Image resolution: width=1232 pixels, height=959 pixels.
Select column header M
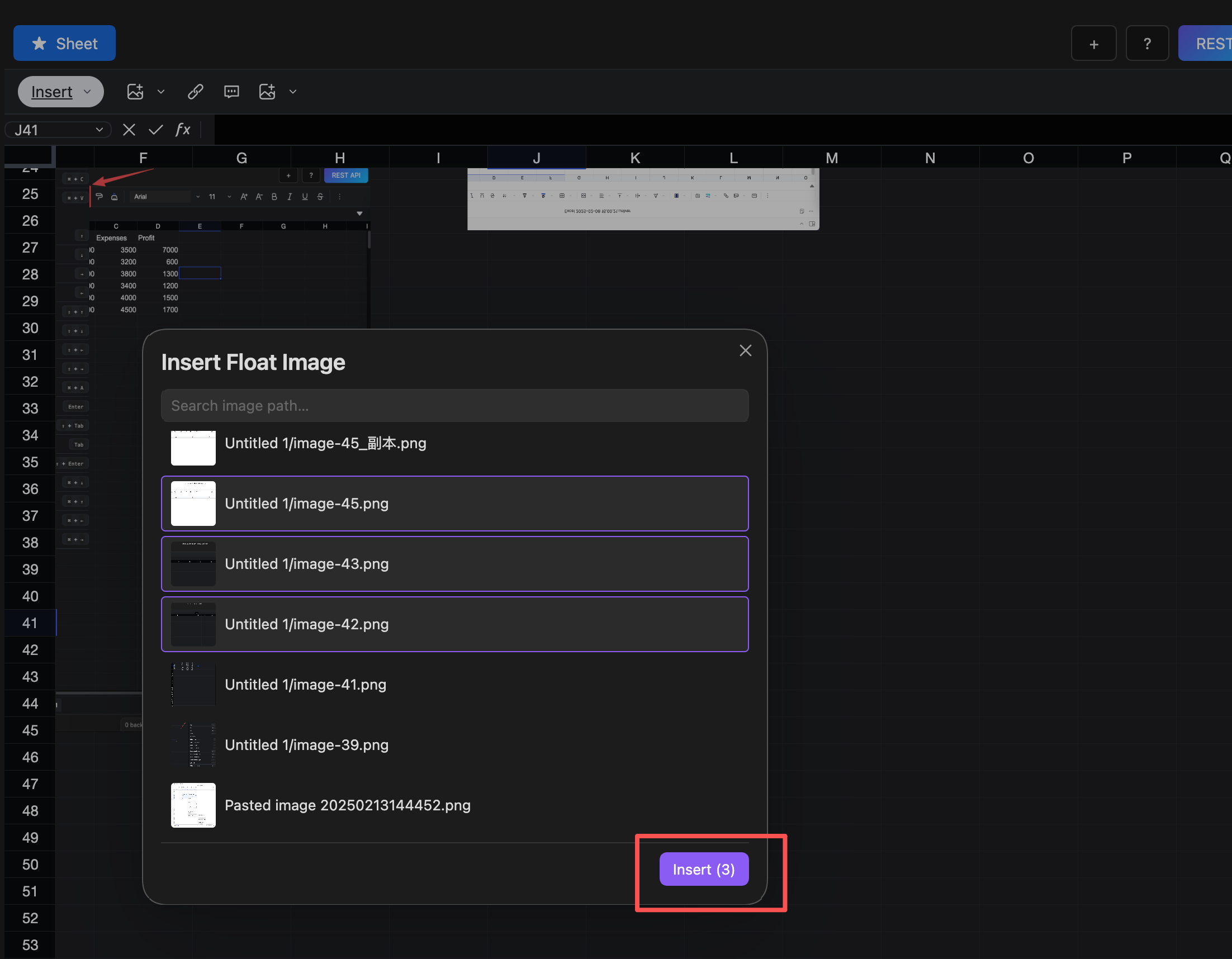[x=831, y=158]
